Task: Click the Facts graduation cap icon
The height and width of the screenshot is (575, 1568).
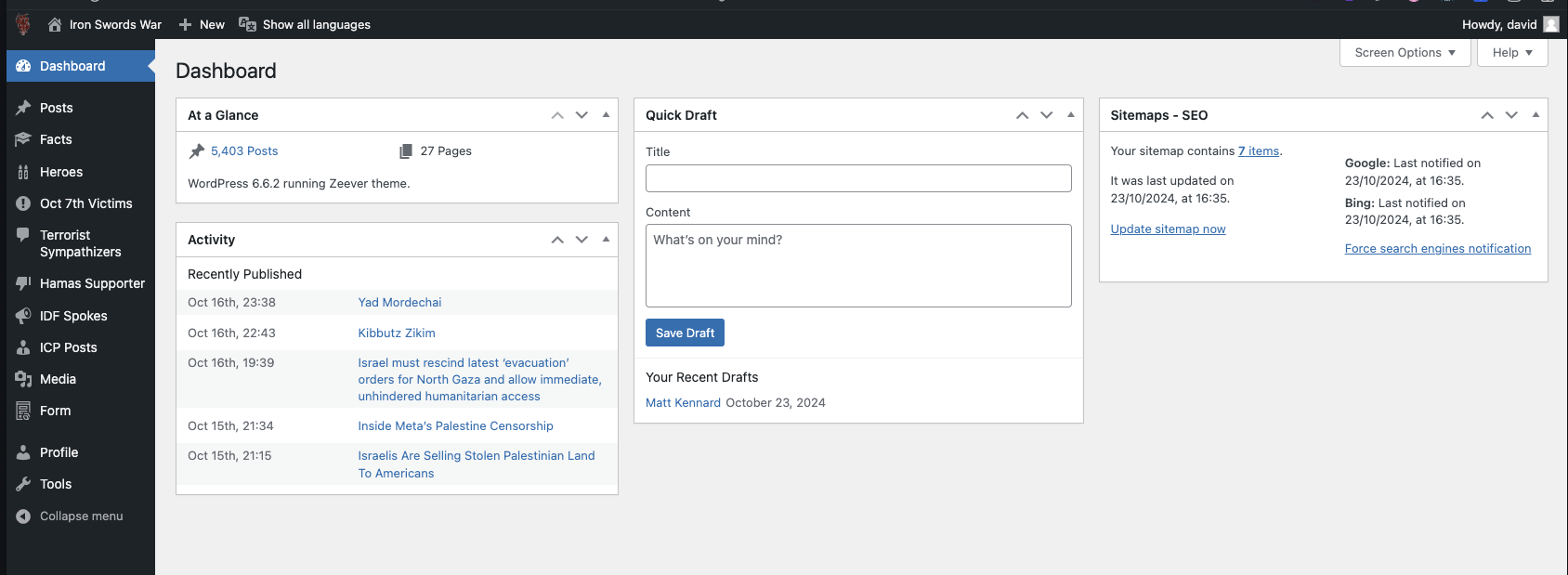Action: (23, 139)
